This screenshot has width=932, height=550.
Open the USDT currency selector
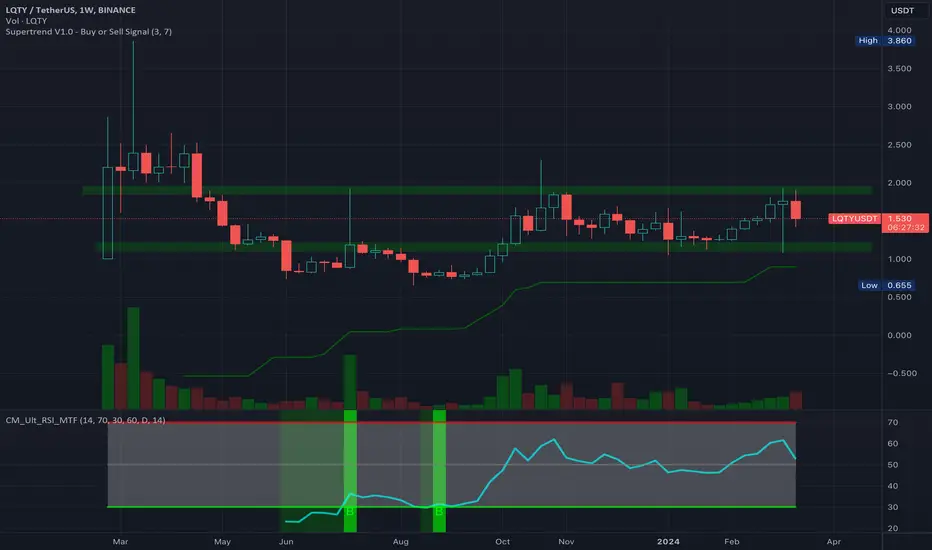click(902, 10)
